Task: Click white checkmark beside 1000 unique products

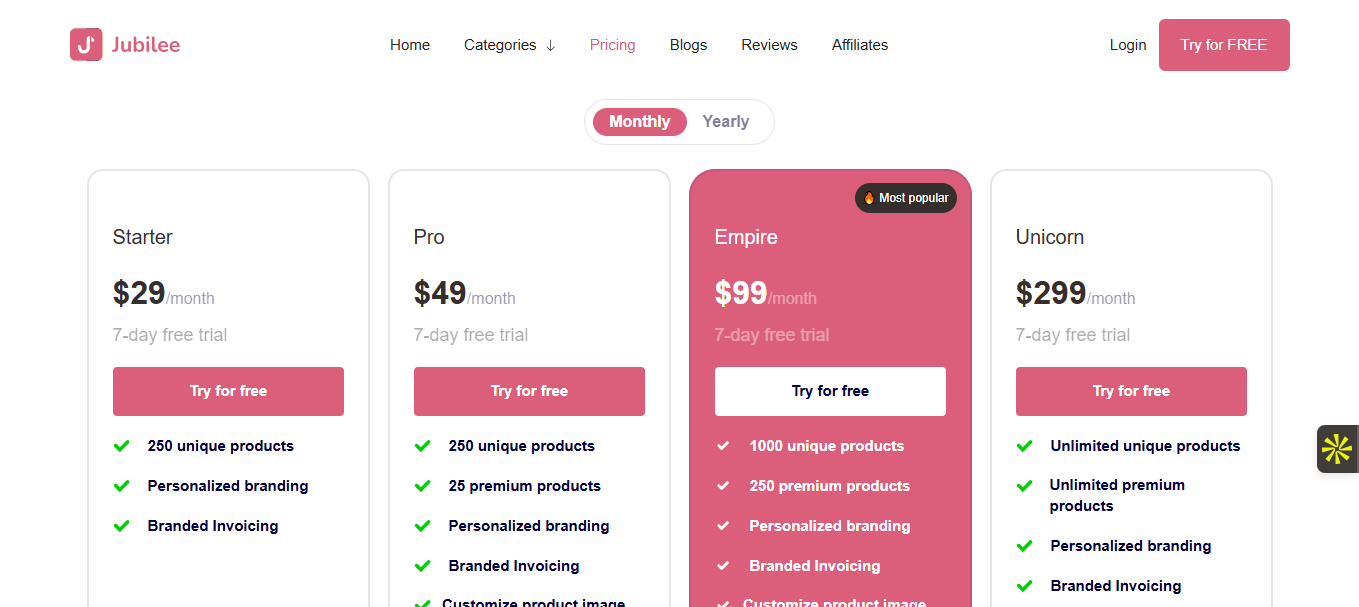Action: [x=723, y=446]
